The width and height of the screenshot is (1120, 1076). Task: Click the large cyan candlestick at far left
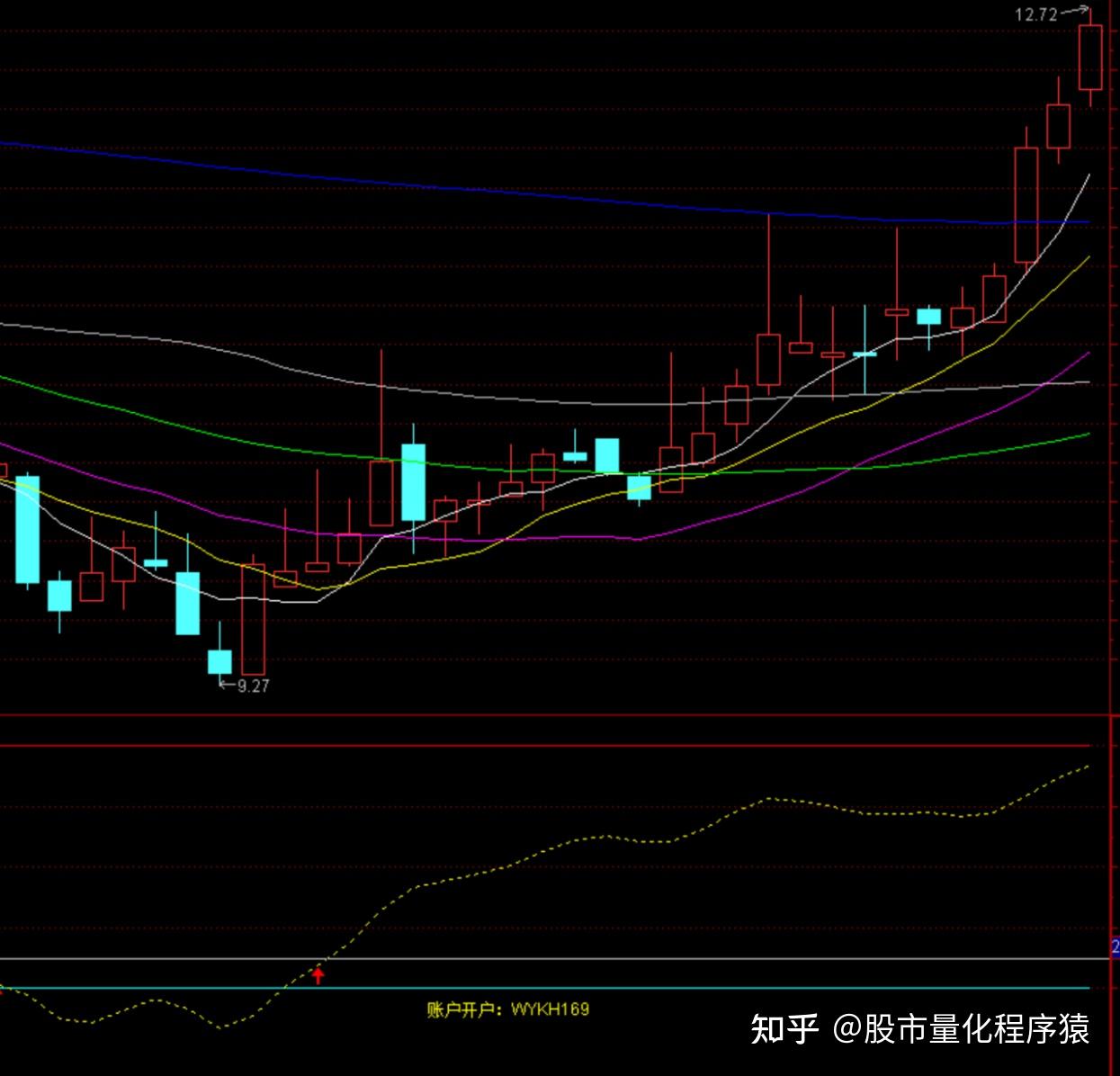pos(28,529)
